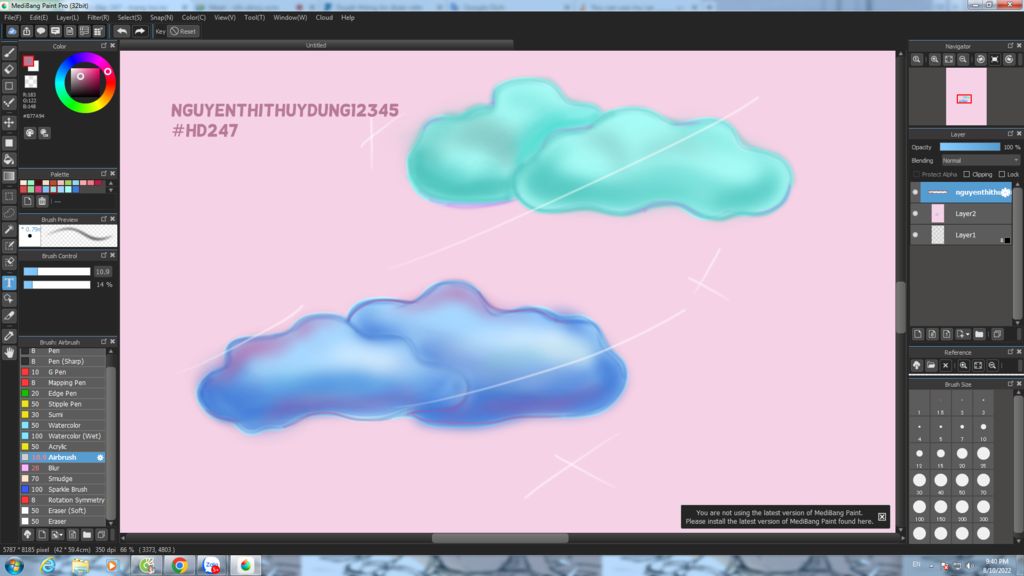
Task: Click the brush size slider
Action: tap(57, 272)
